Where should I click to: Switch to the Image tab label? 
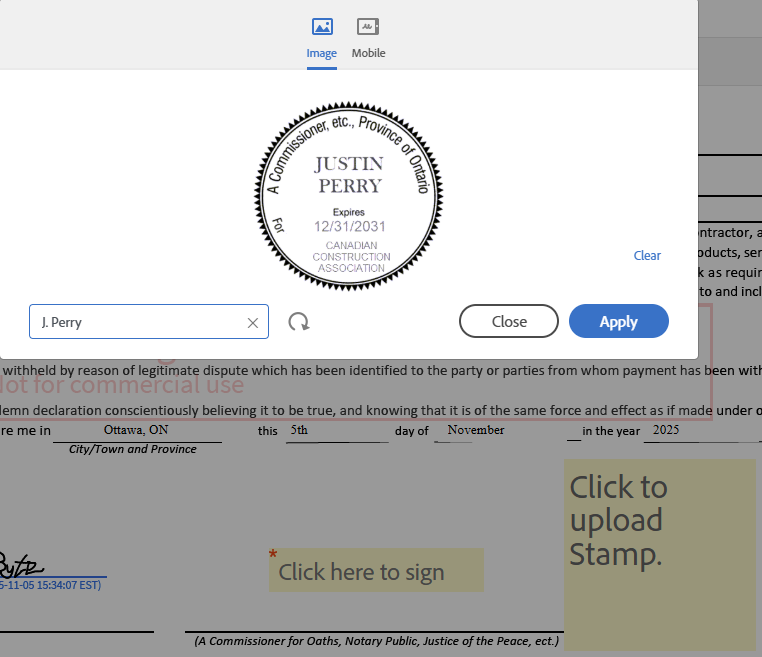point(321,53)
